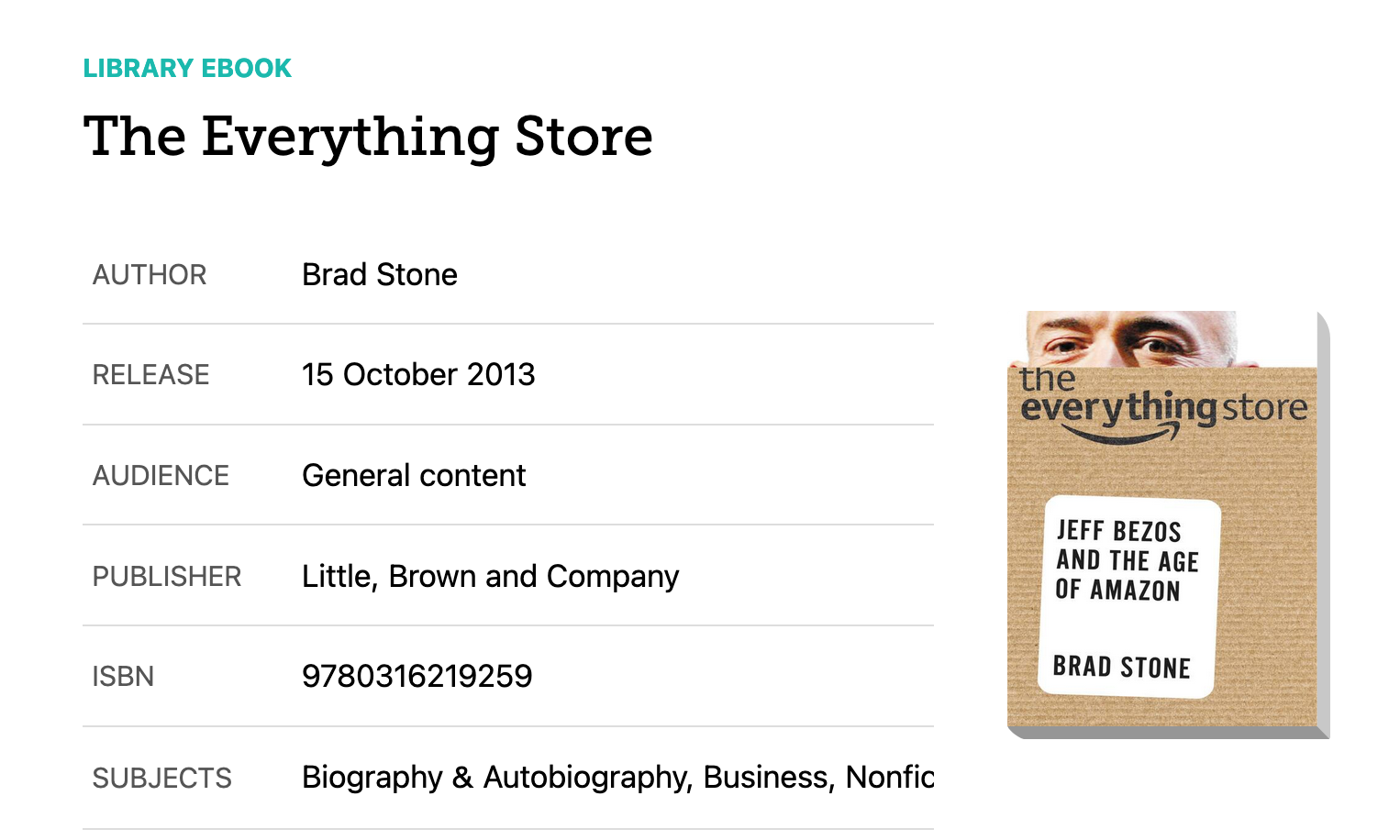
Task: Click the Biography & Autobiography subject
Action: (x=495, y=777)
